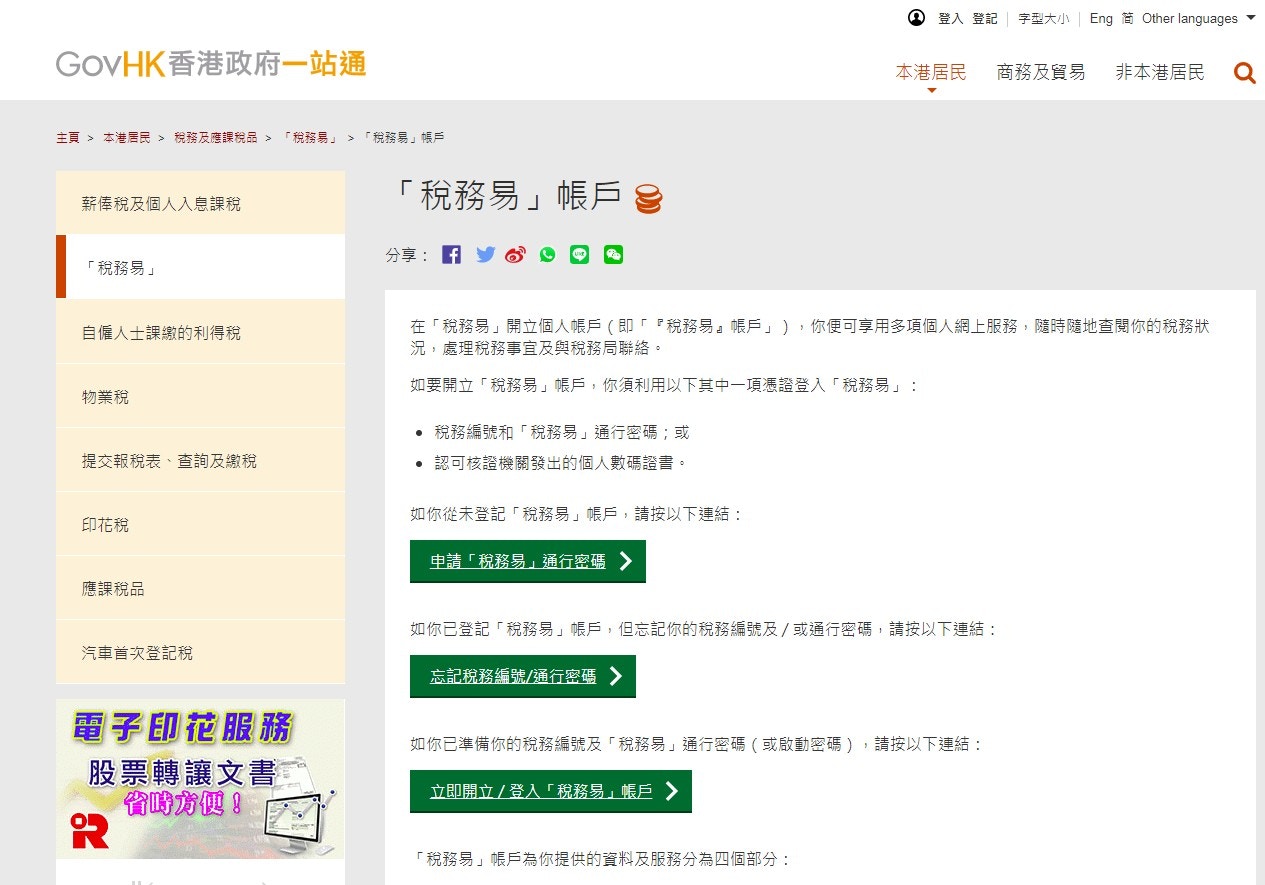Share the page using WeChat

613,254
